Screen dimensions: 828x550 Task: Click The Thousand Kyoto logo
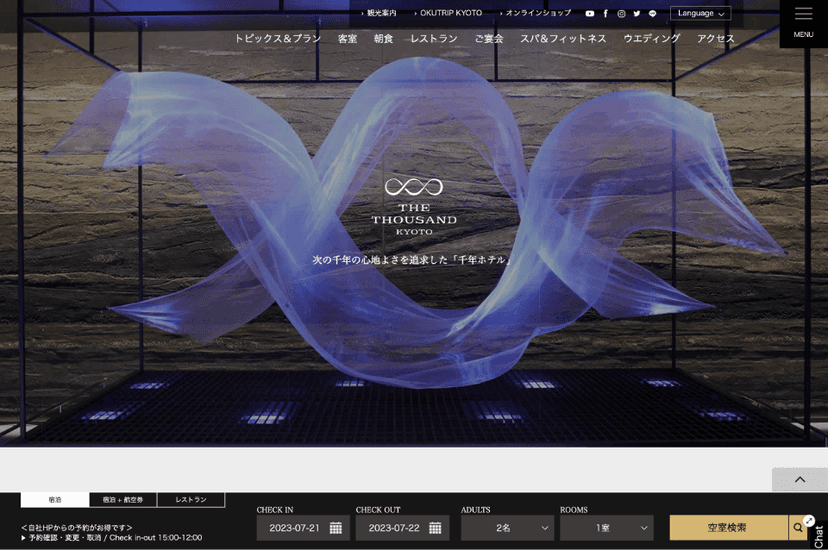click(x=414, y=206)
